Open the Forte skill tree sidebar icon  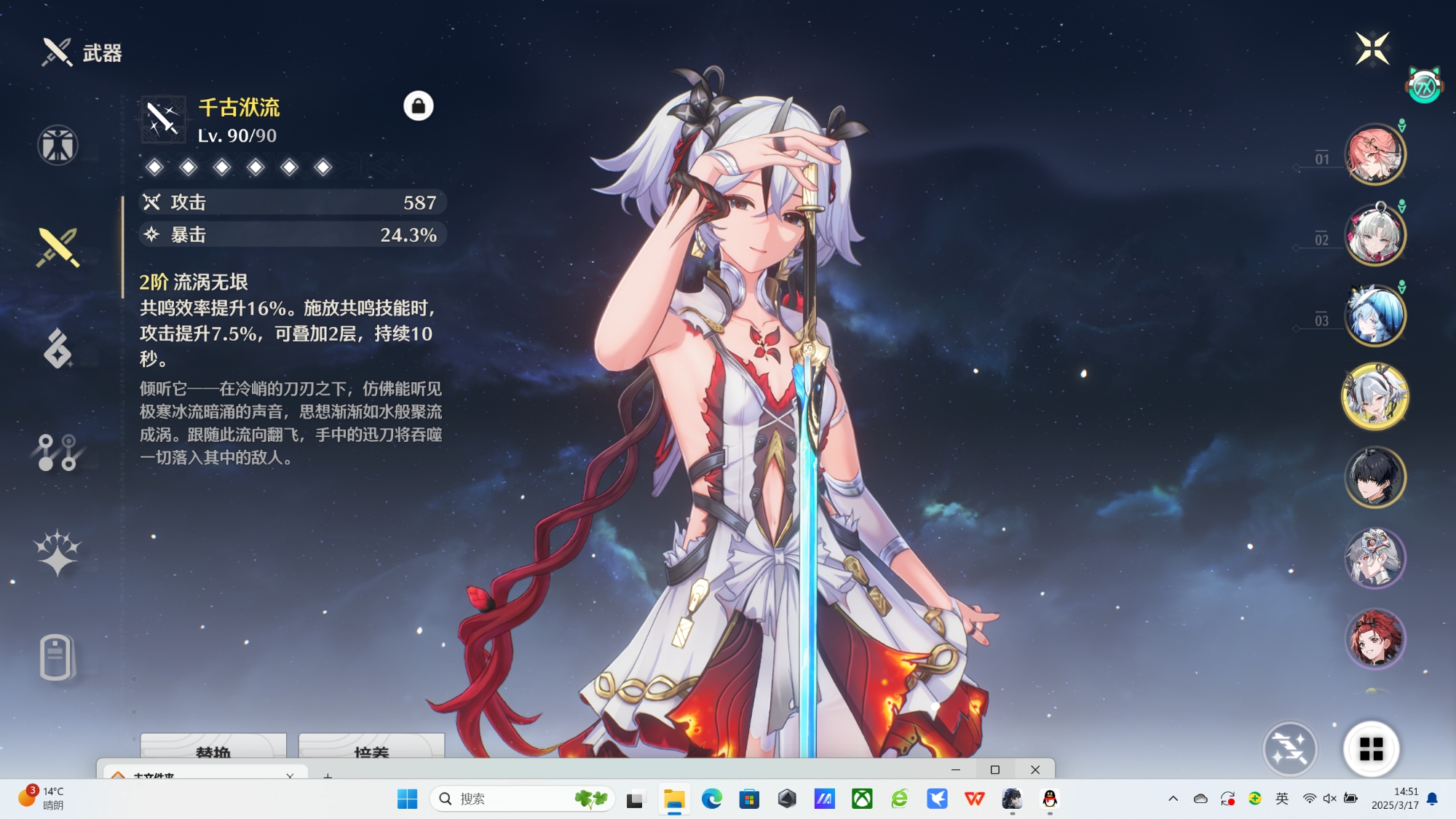(58, 452)
